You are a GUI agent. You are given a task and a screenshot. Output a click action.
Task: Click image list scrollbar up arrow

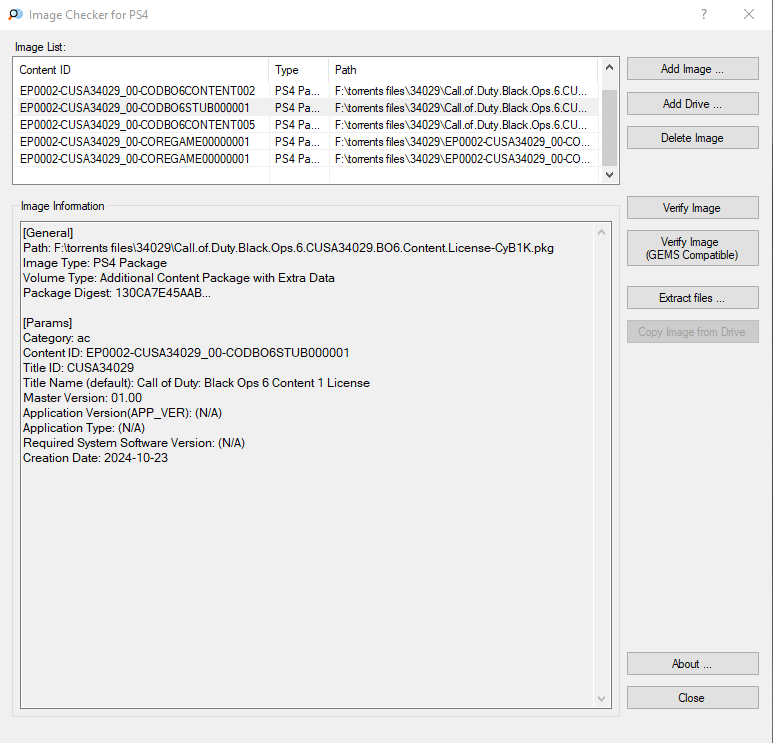609,68
